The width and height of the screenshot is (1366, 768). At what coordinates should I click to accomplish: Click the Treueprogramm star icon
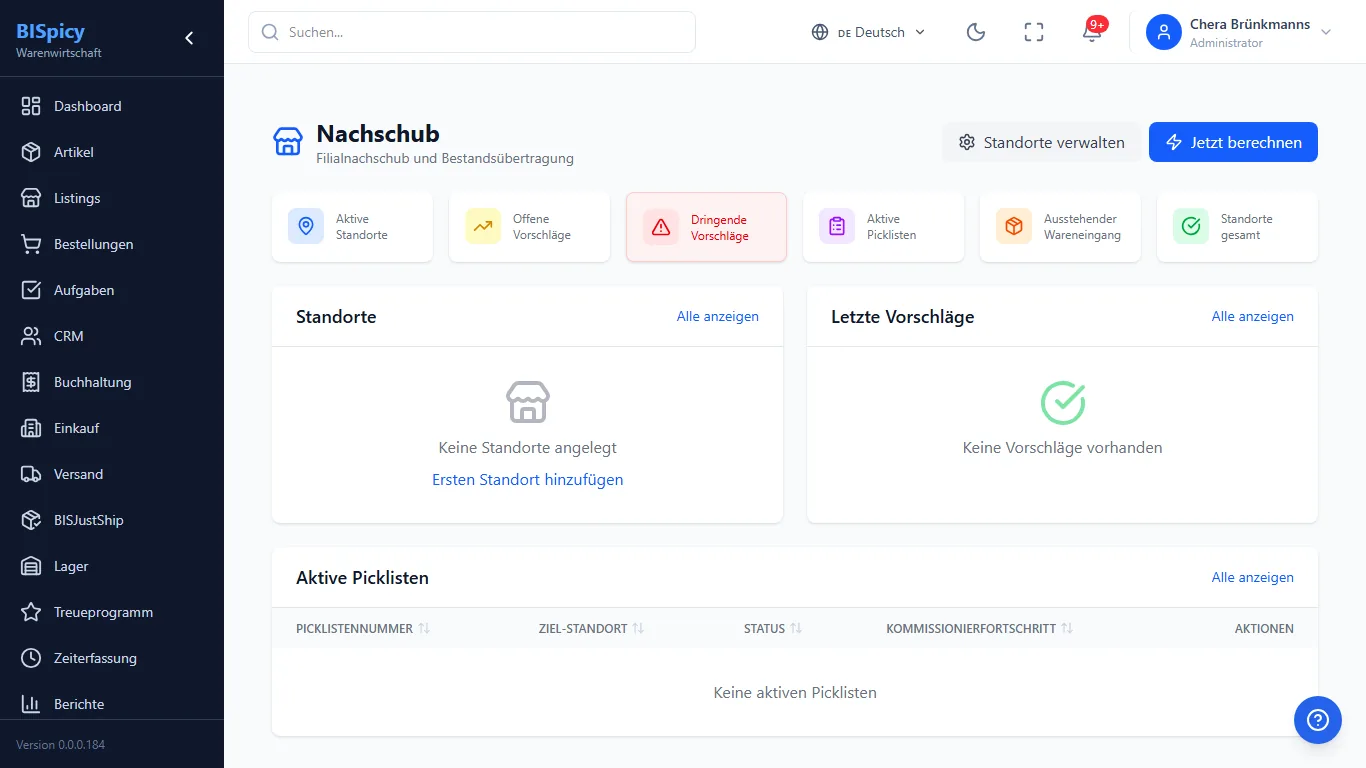(31, 612)
